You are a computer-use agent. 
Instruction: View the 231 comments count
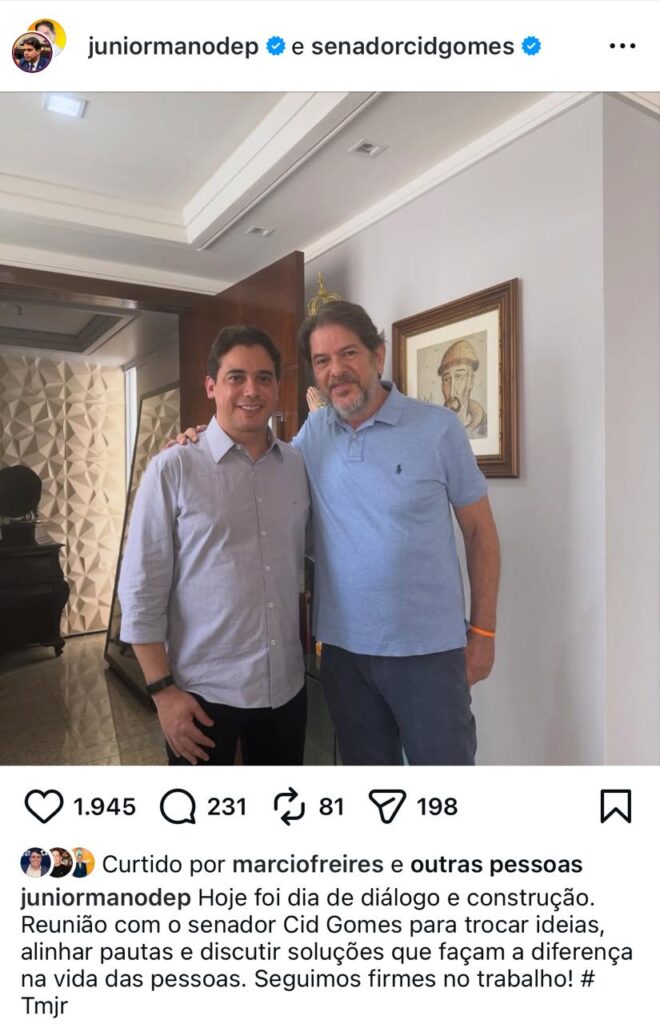coord(226,807)
